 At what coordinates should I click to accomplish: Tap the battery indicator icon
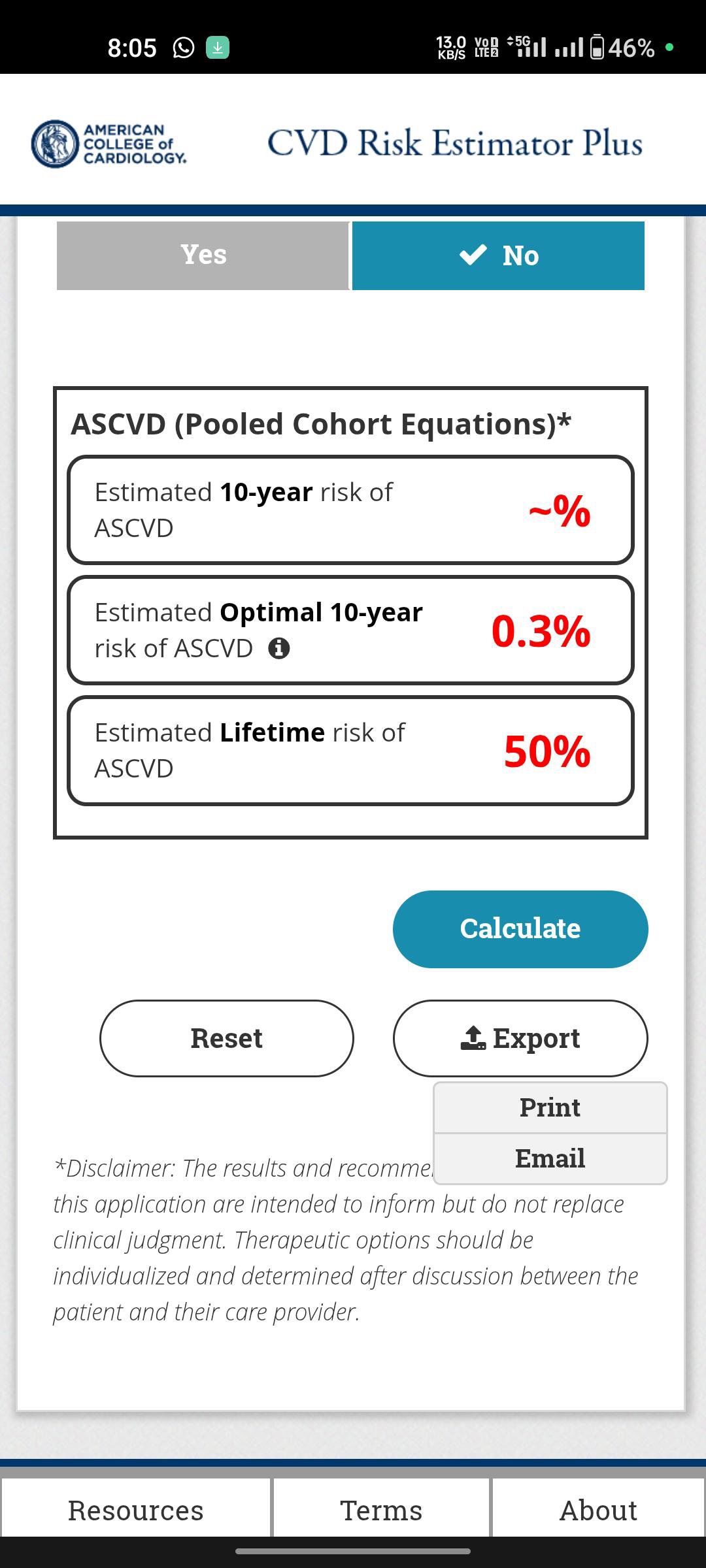tap(597, 48)
